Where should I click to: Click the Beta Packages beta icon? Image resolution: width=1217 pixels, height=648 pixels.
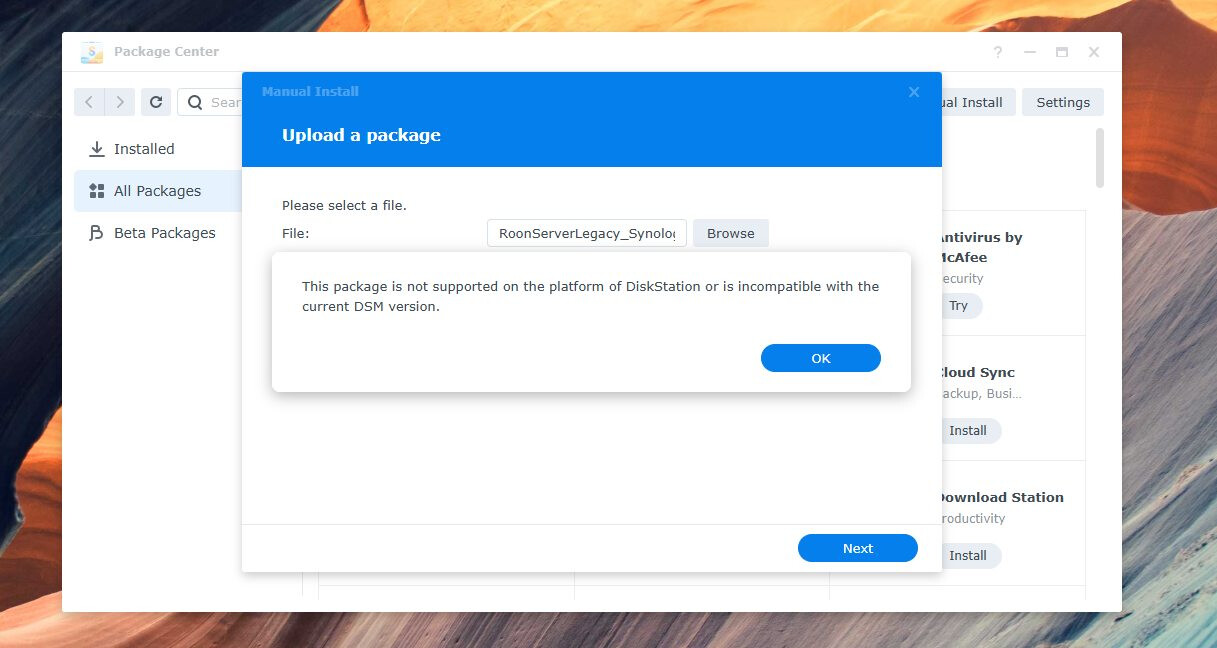pyautogui.click(x=95, y=232)
